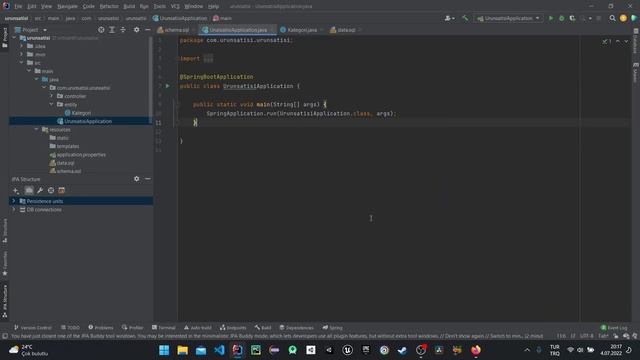The height and width of the screenshot is (360, 640).
Task: Place the cursor on the SpringApplication.run line
Action: (x=301, y=113)
